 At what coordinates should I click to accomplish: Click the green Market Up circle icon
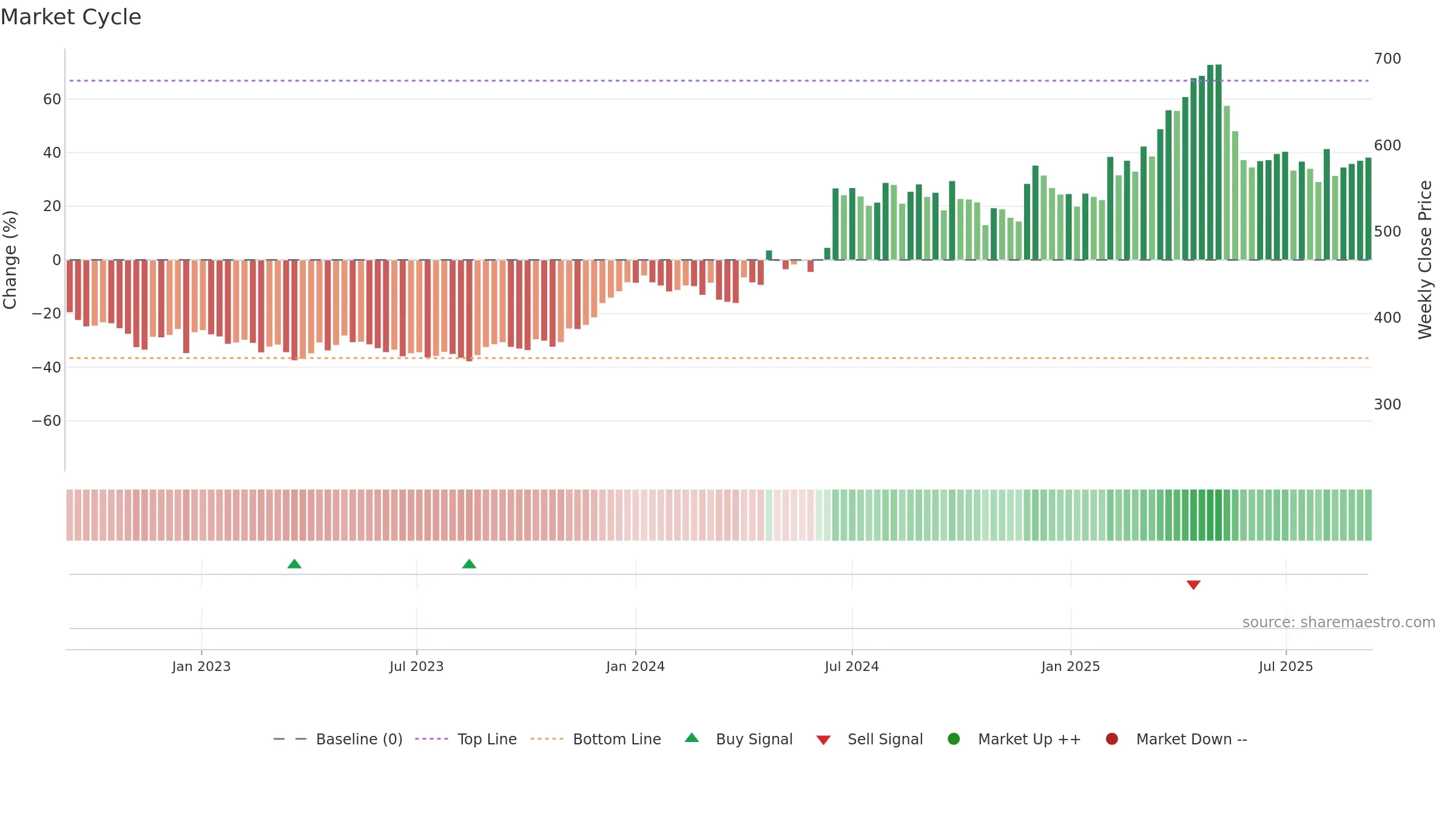point(954,739)
